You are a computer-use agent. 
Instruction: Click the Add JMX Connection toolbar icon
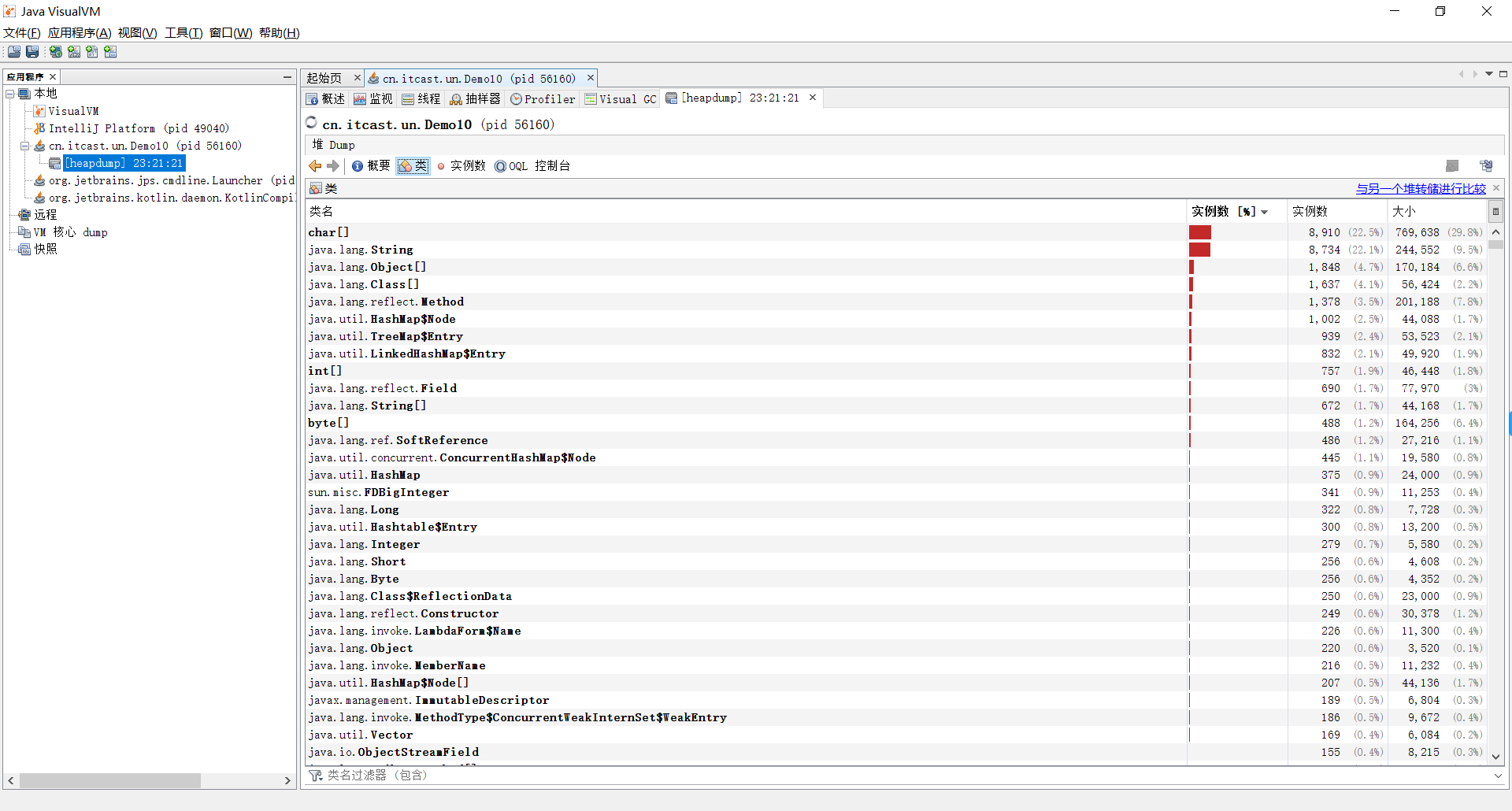coord(74,52)
